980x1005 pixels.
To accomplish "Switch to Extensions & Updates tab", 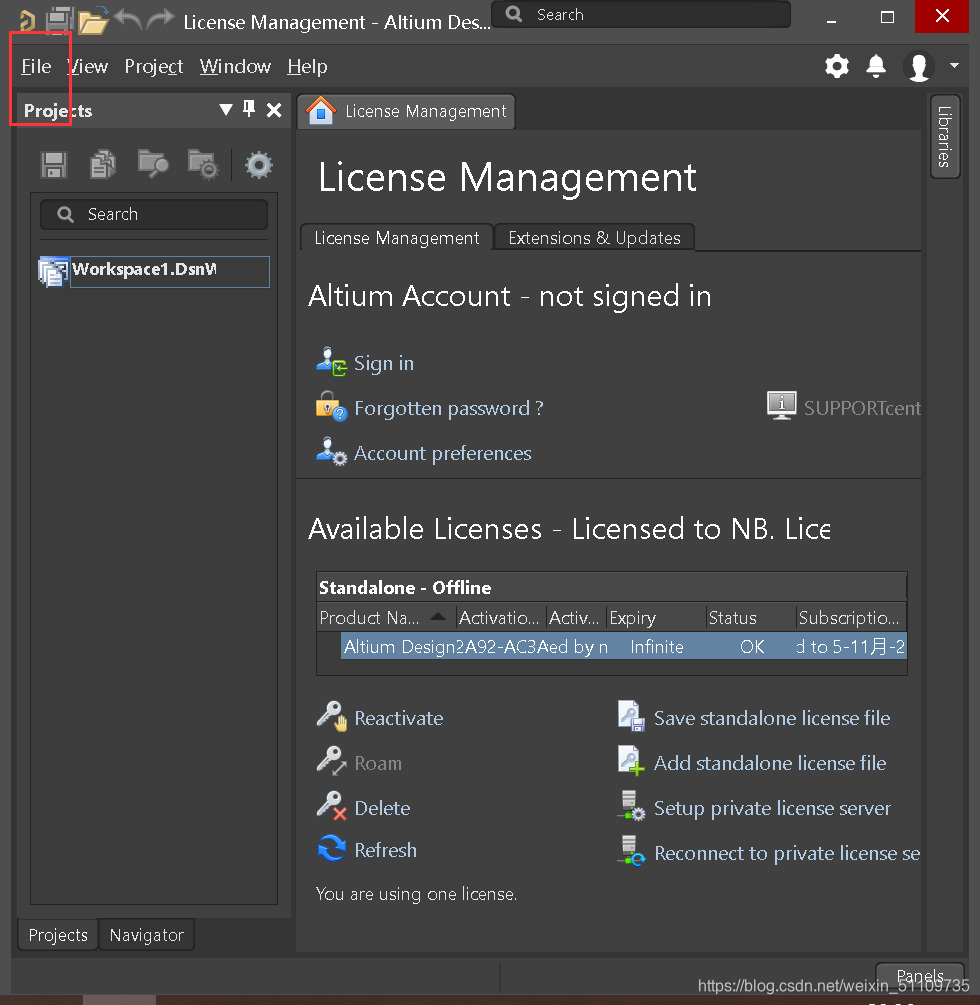I will (x=594, y=238).
